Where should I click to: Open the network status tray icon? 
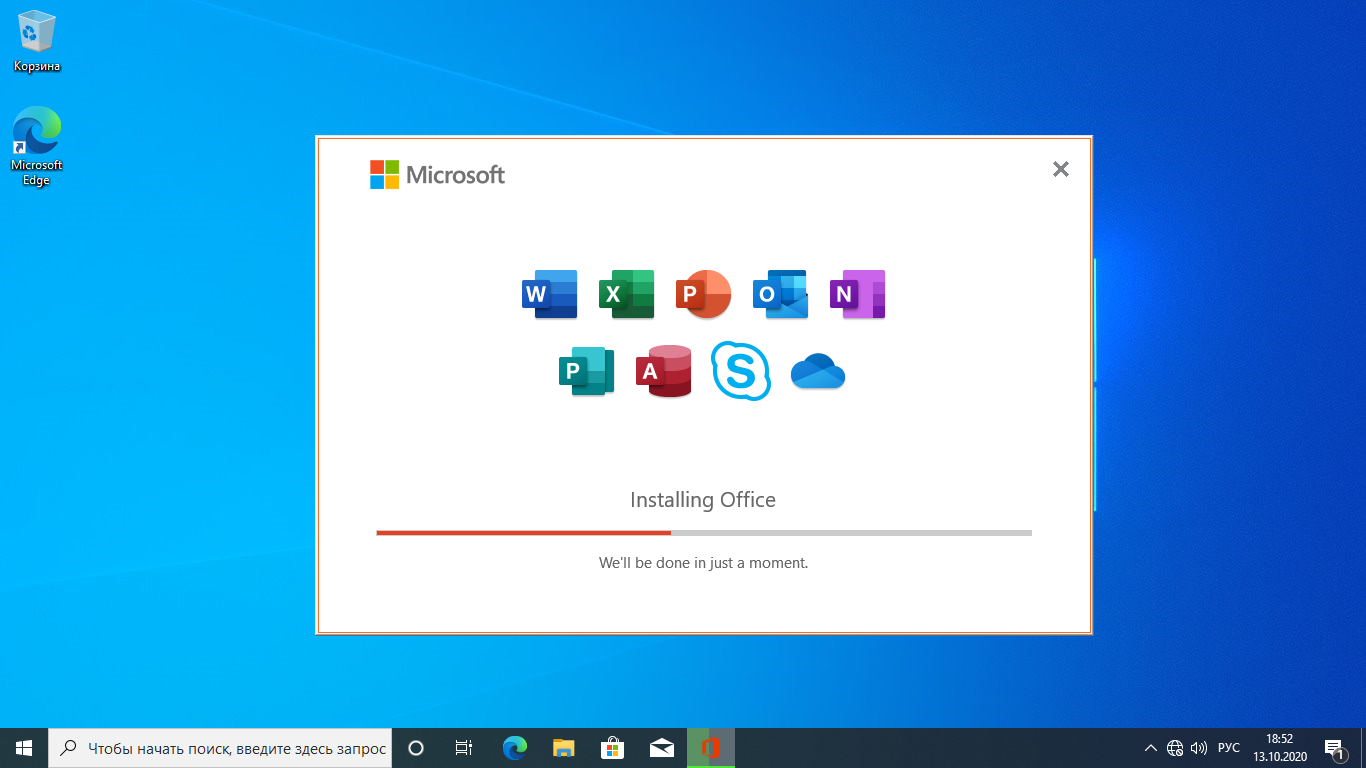pos(1175,748)
